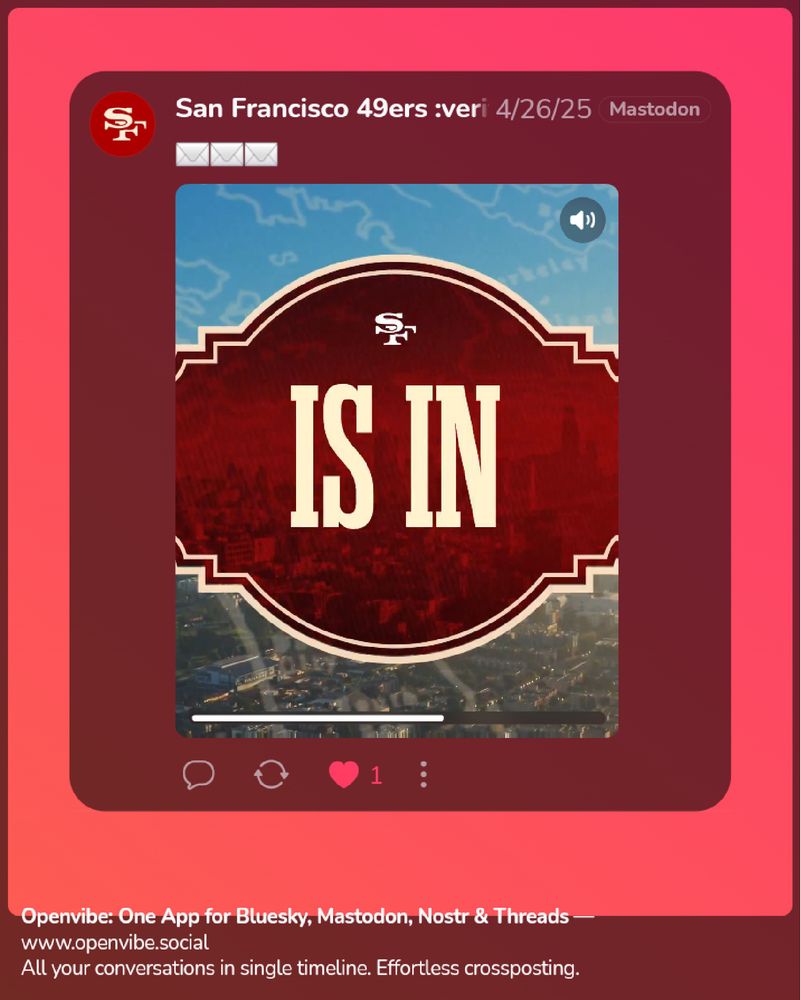Seek the video using the progress bar
The height and width of the screenshot is (1000, 801).
click(x=398, y=718)
